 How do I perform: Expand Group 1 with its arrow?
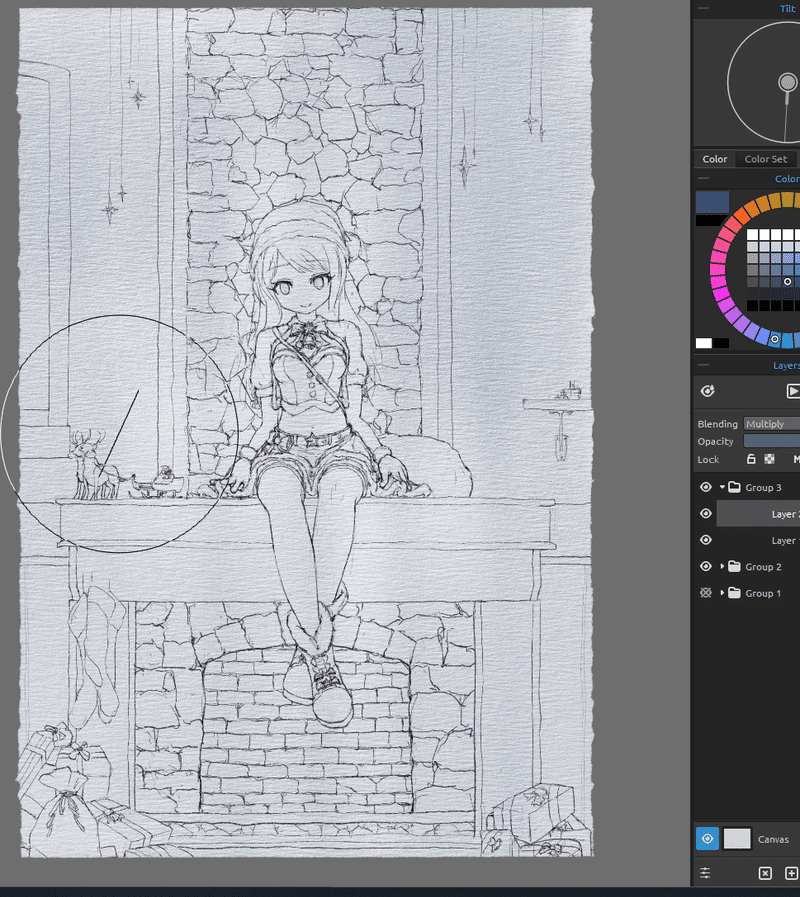coord(722,593)
